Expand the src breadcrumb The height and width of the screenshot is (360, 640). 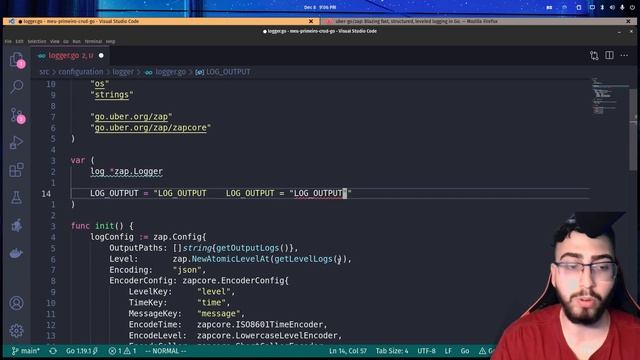(x=44, y=72)
